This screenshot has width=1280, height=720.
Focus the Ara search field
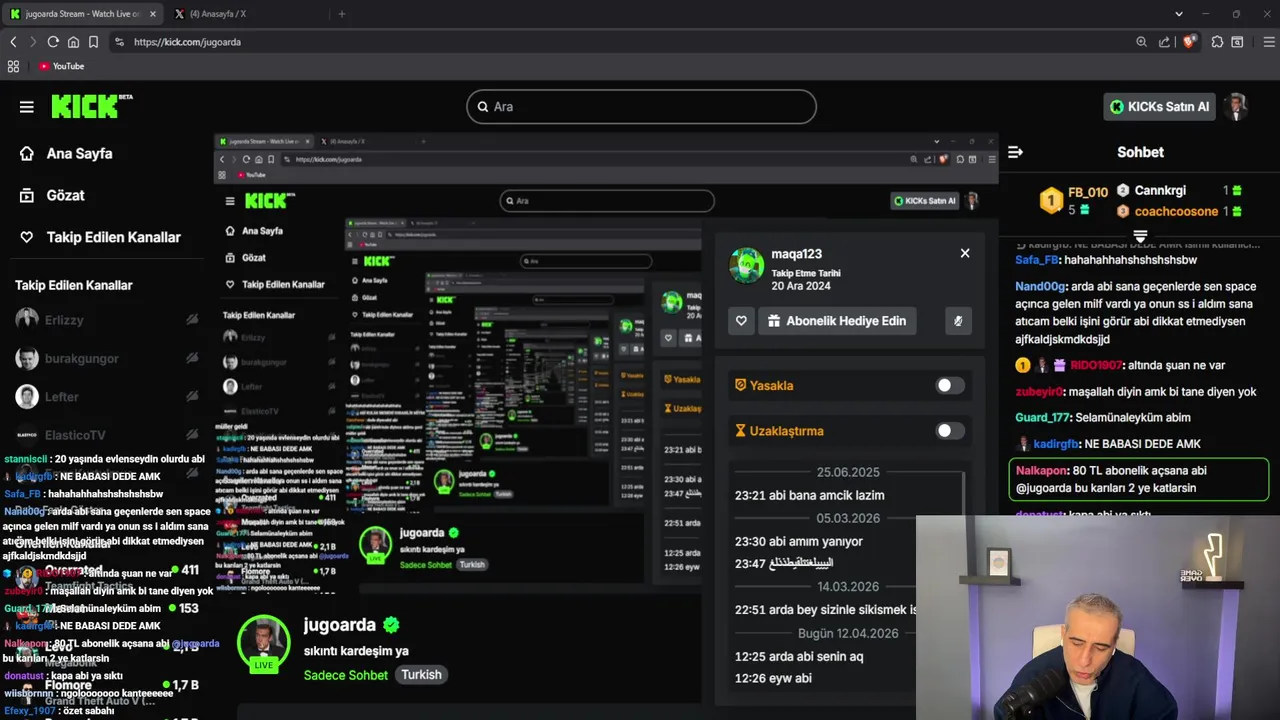pyautogui.click(x=641, y=107)
